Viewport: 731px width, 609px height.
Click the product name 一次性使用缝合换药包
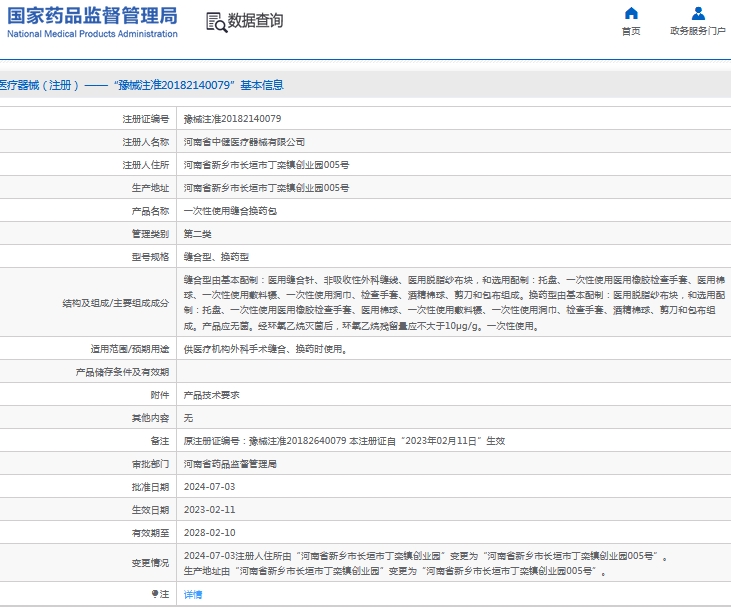coord(230,211)
